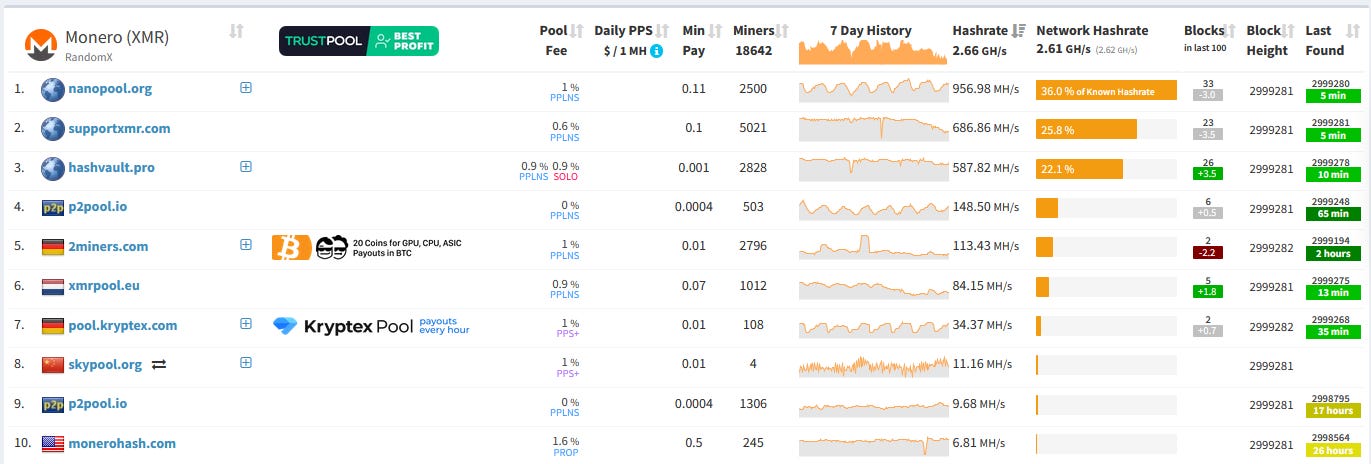Click the +3.5 blocks badge for hashvault
The height and width of the screenshot is (464, 1371).
pyautogui.click(x=1207, y=174)
